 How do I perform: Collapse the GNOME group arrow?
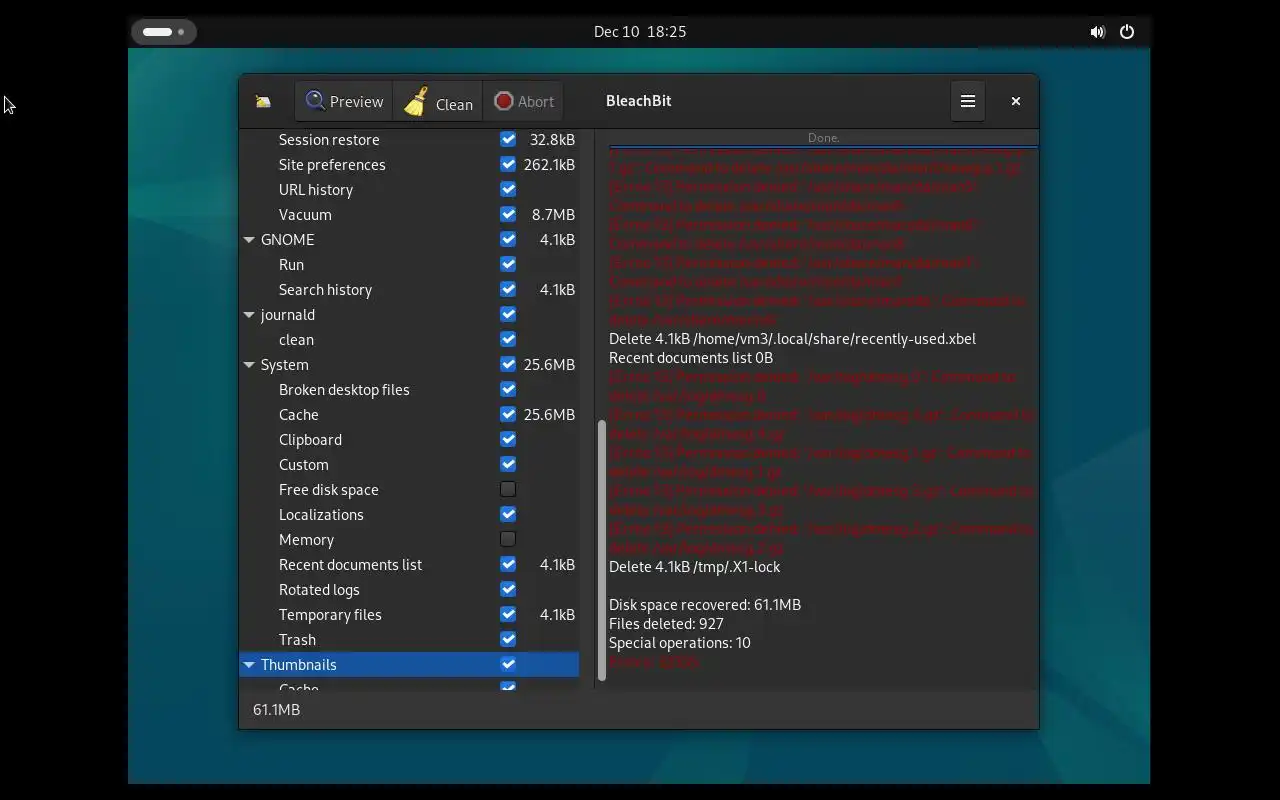coord(249,240)
